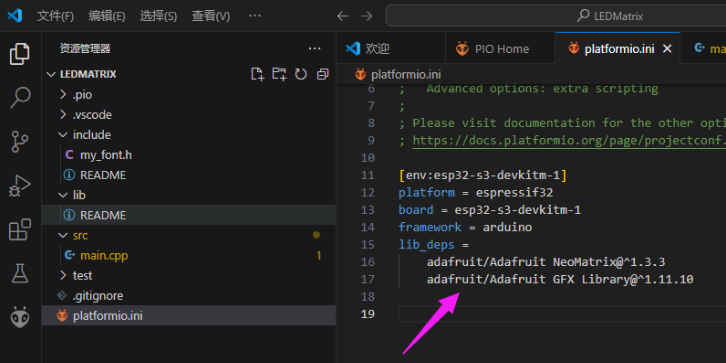This screenshot has width=726, height=363.
Task: Open the Source Control view
Action: (x=20, y=142)
